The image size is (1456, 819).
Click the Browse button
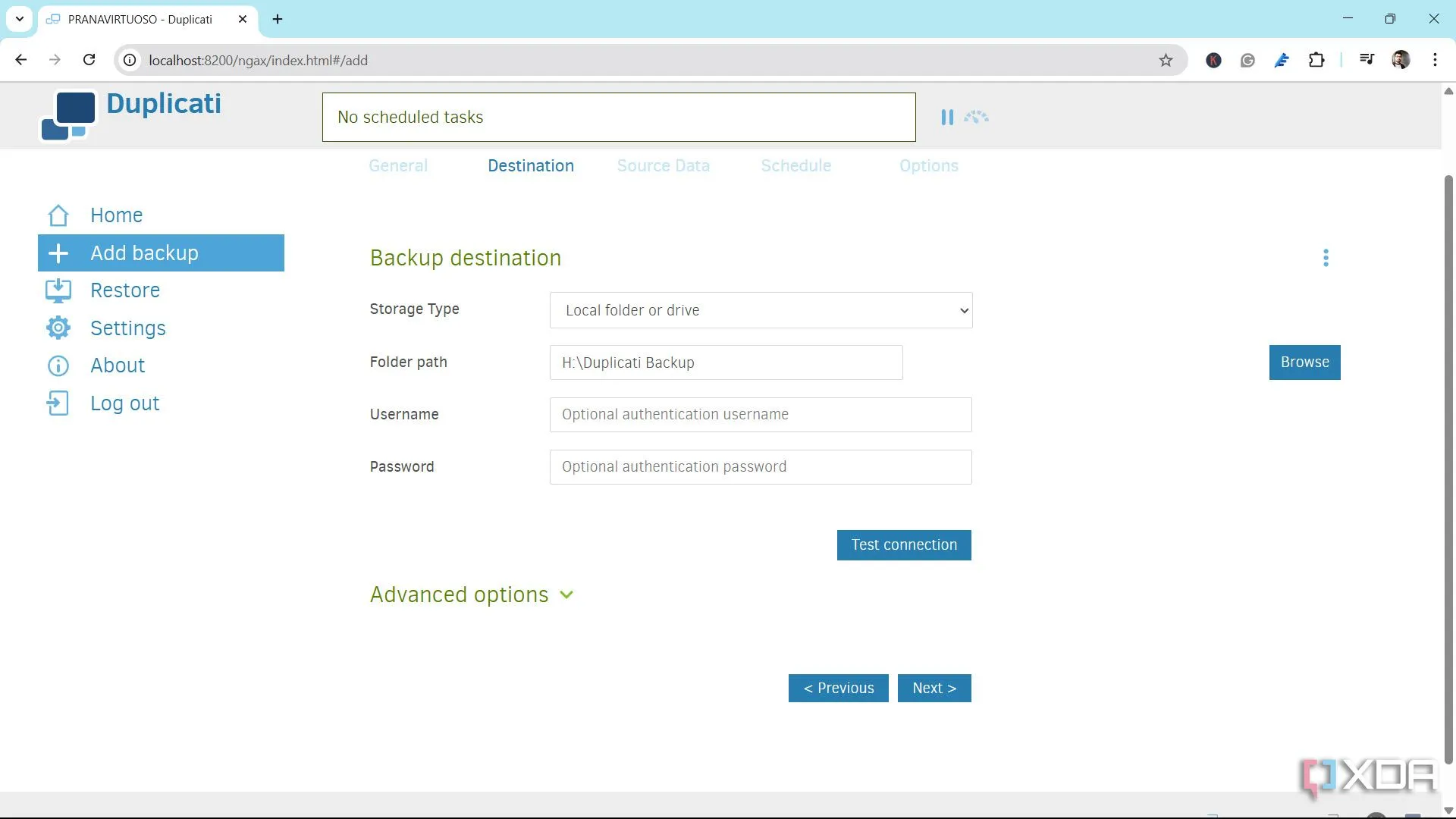pos(1304,362)
